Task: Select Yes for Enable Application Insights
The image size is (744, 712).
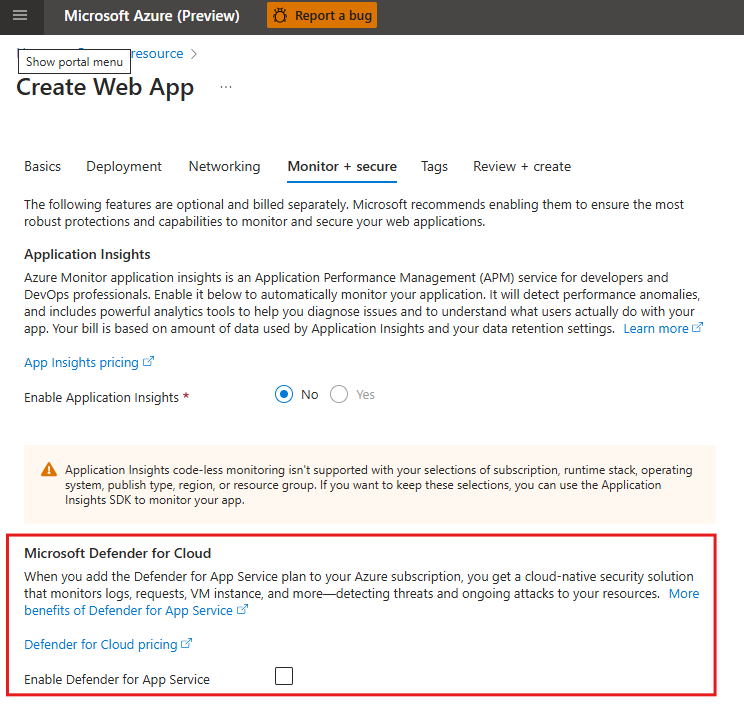Action: (x=339, y=395)
